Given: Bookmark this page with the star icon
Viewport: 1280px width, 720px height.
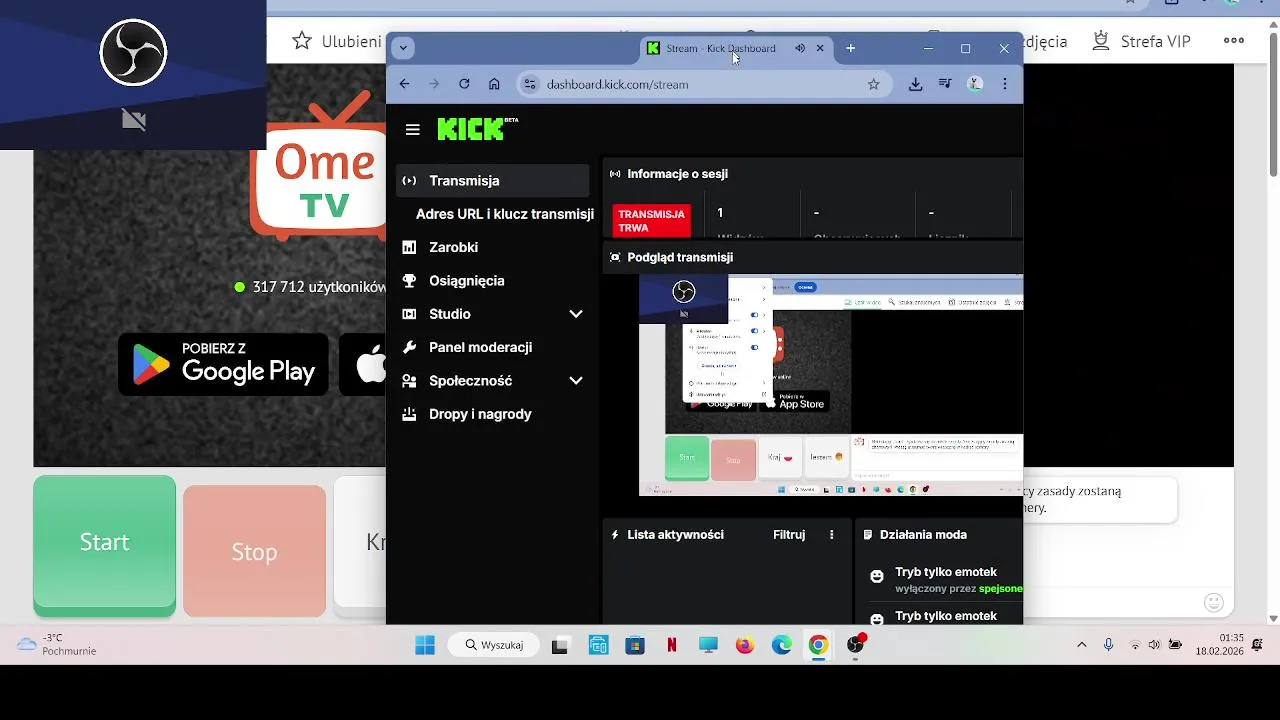Looking at the screenshot, I should pos(873,85).
